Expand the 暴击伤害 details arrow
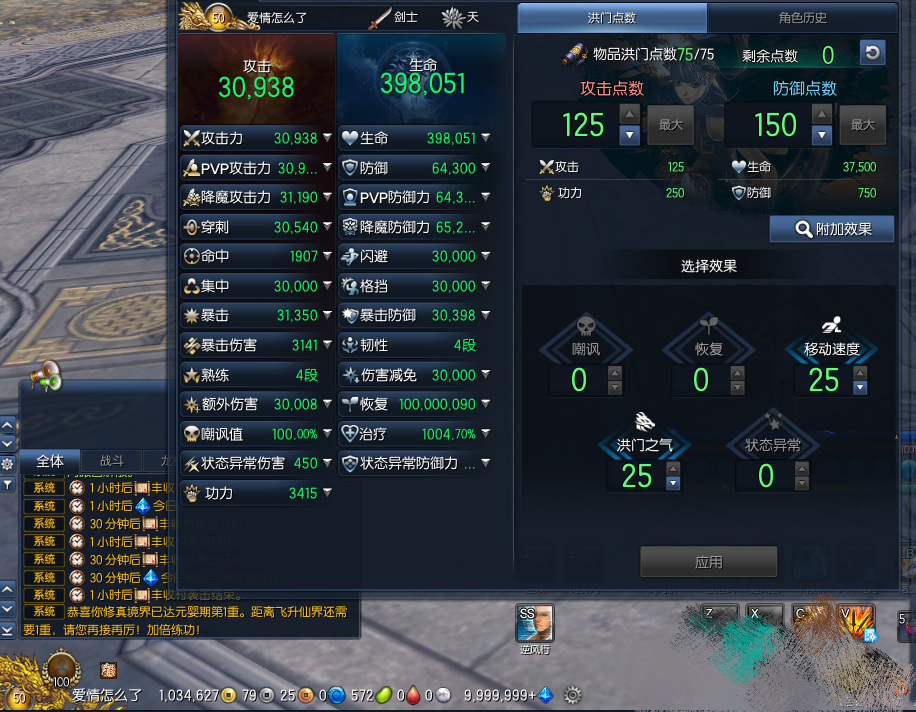 [x=327, y=345]
